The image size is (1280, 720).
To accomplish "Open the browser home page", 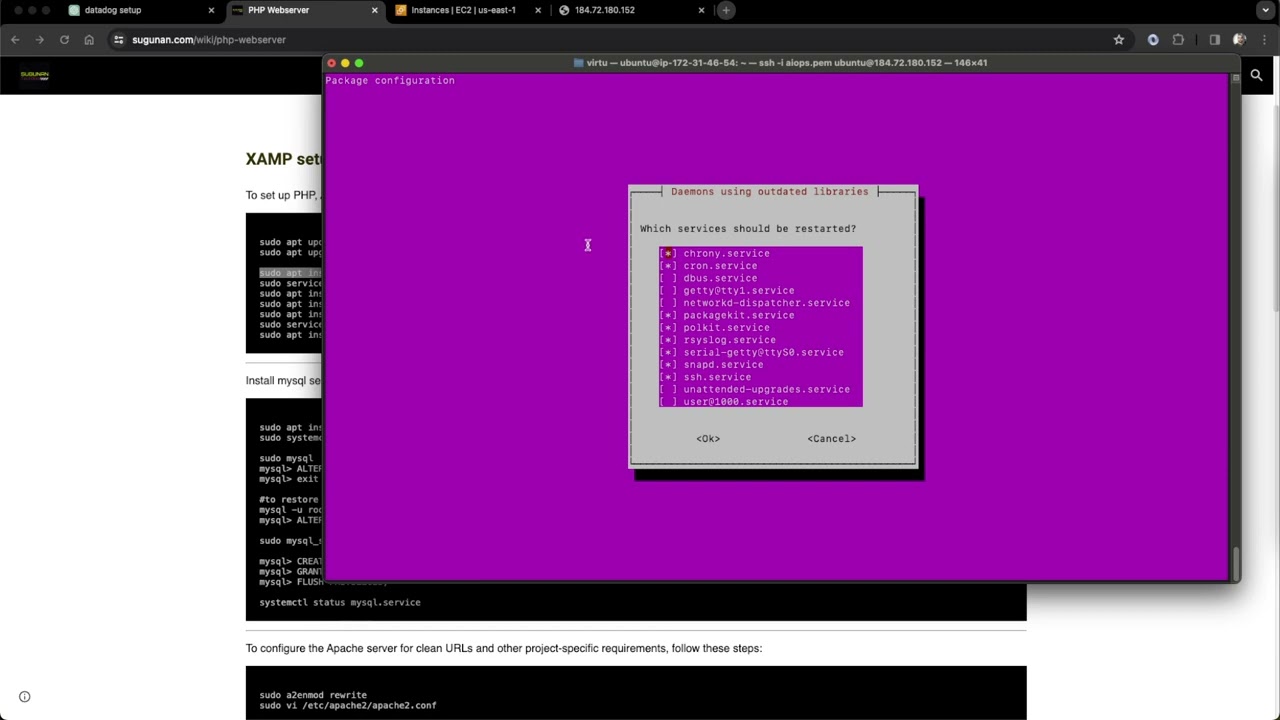I will coord(89,40).
